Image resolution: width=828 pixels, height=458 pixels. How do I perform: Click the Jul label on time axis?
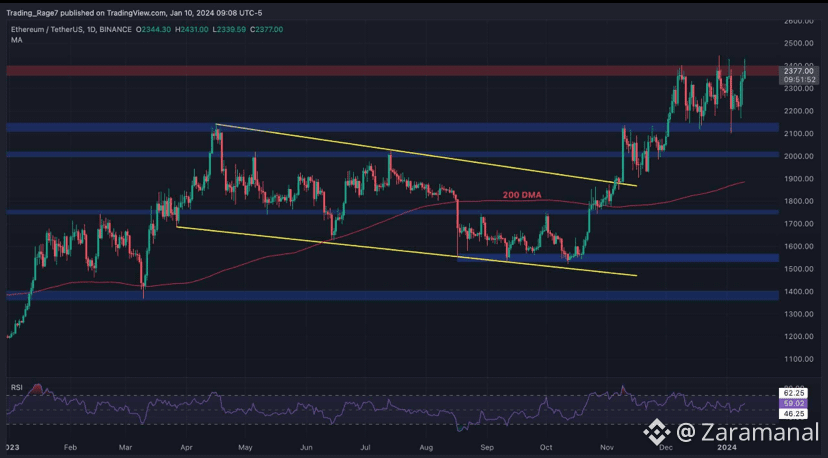coord(365,447)
